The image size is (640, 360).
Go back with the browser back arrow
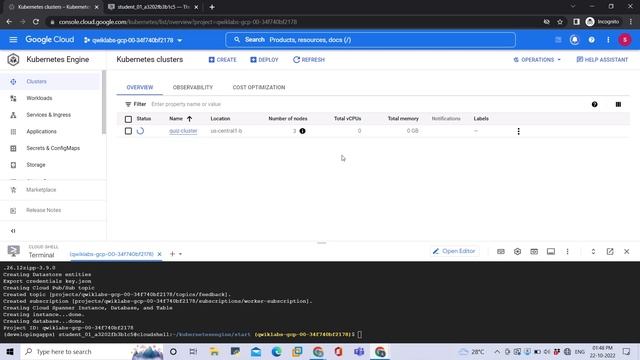pos(9,22)
